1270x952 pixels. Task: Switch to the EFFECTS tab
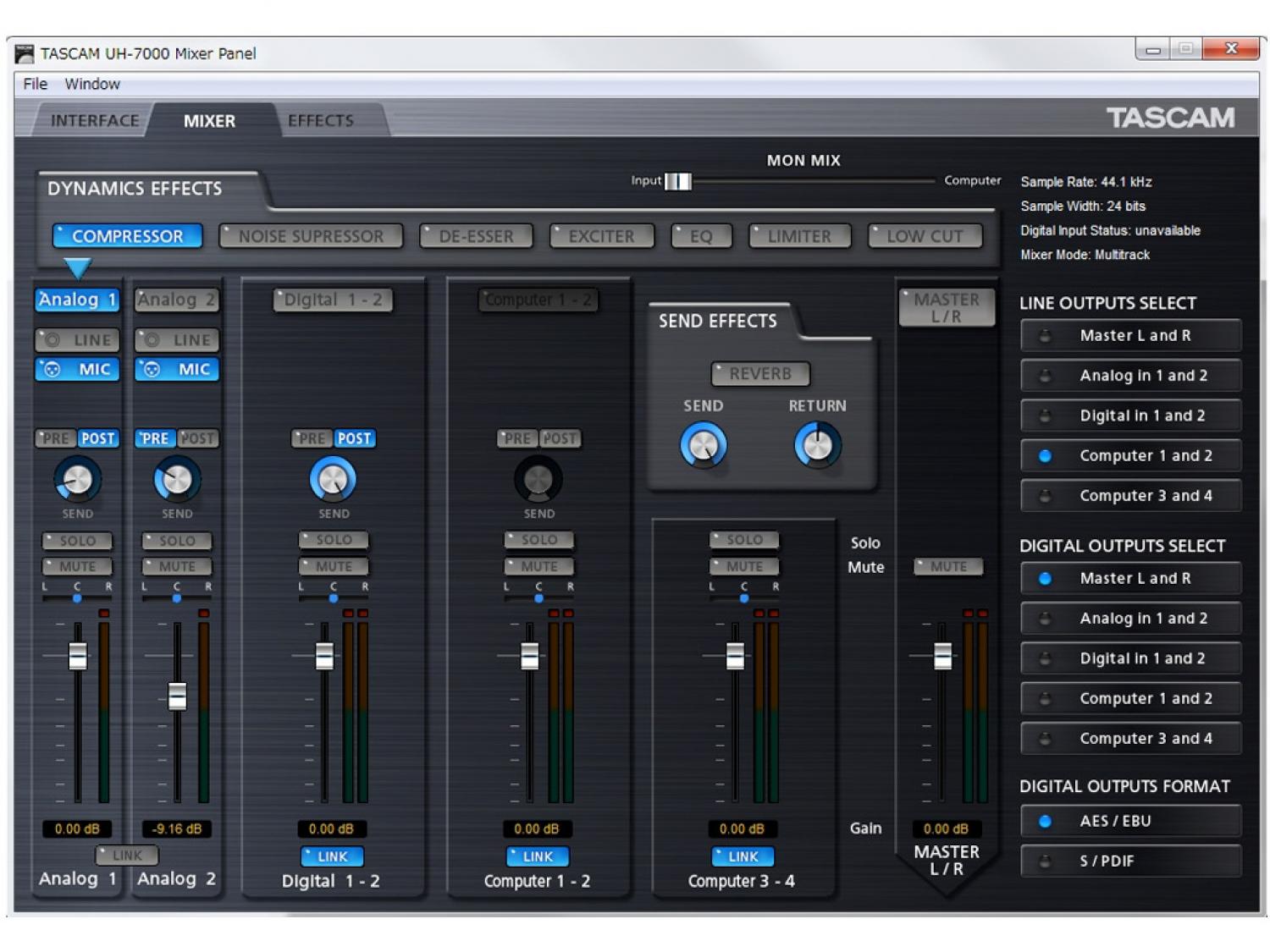320,121
